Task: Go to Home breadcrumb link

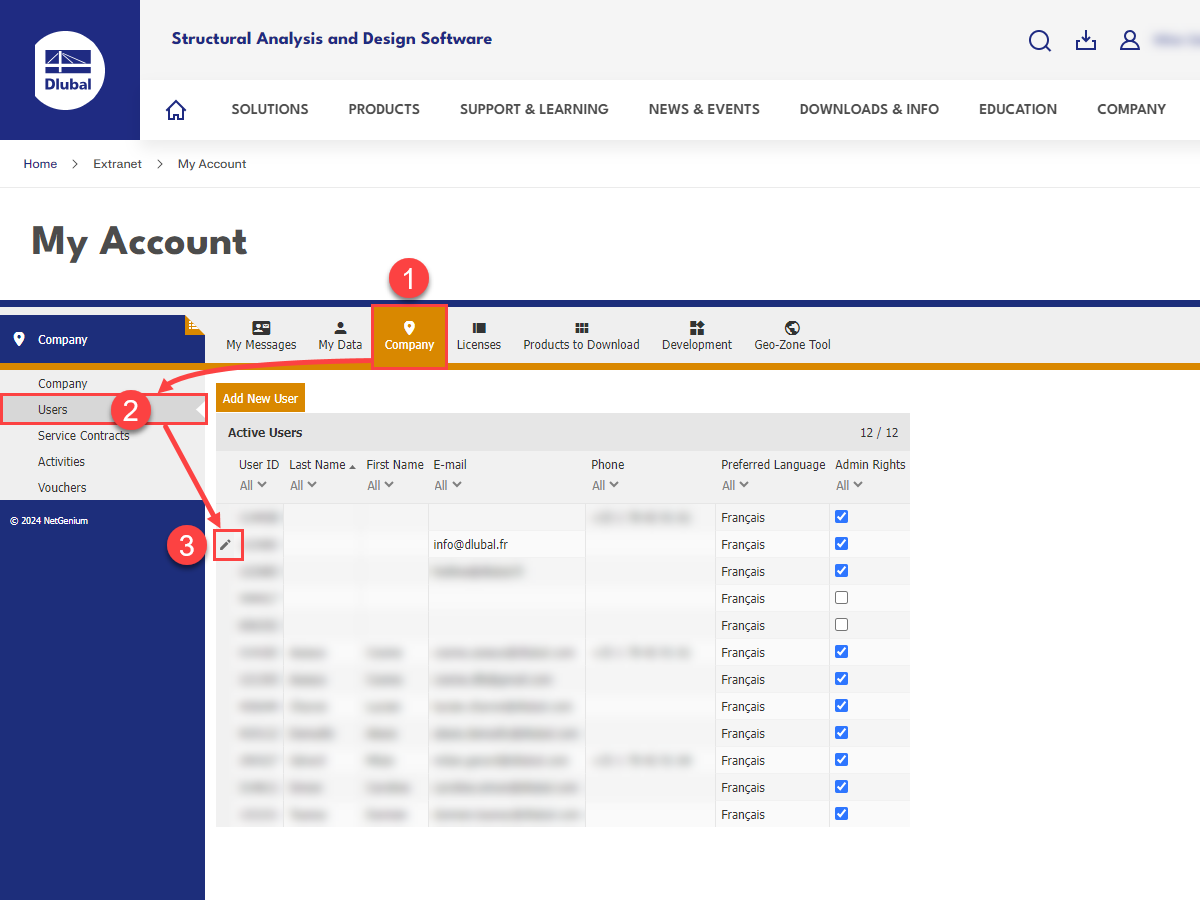Action: [x=40, y=164]
